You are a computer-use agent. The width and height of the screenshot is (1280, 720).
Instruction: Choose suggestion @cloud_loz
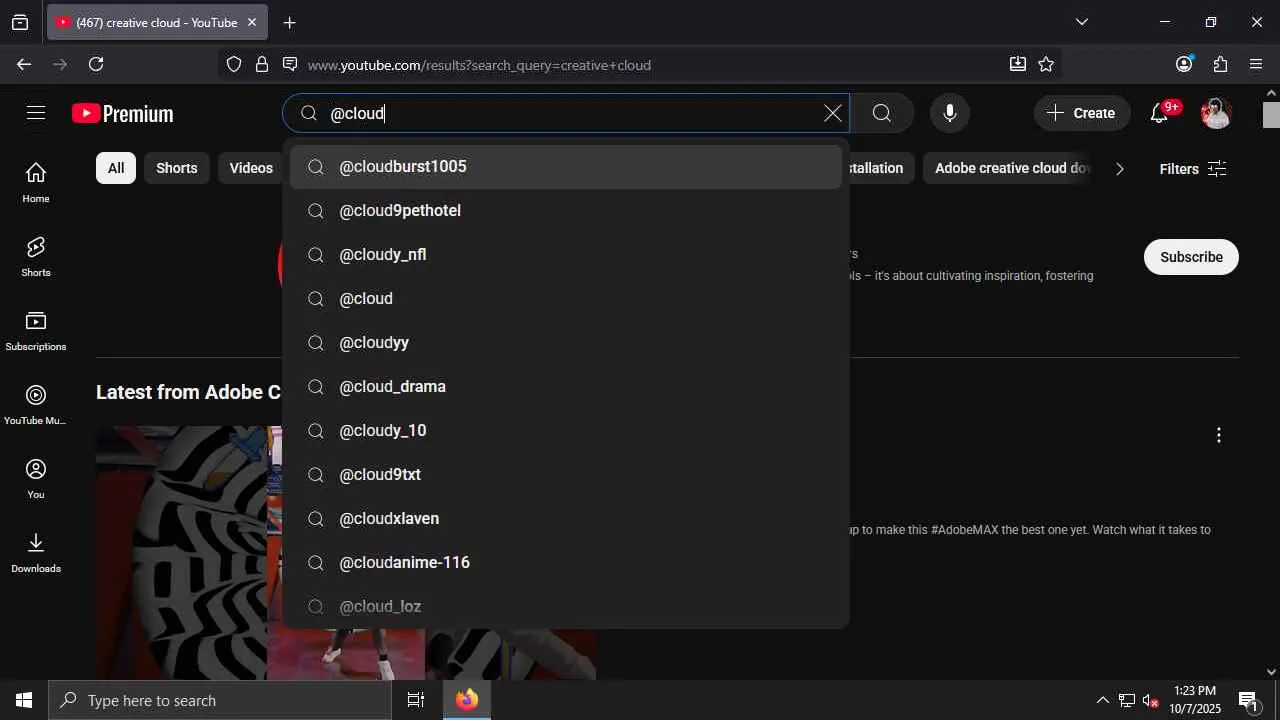[x=566, y=607]
